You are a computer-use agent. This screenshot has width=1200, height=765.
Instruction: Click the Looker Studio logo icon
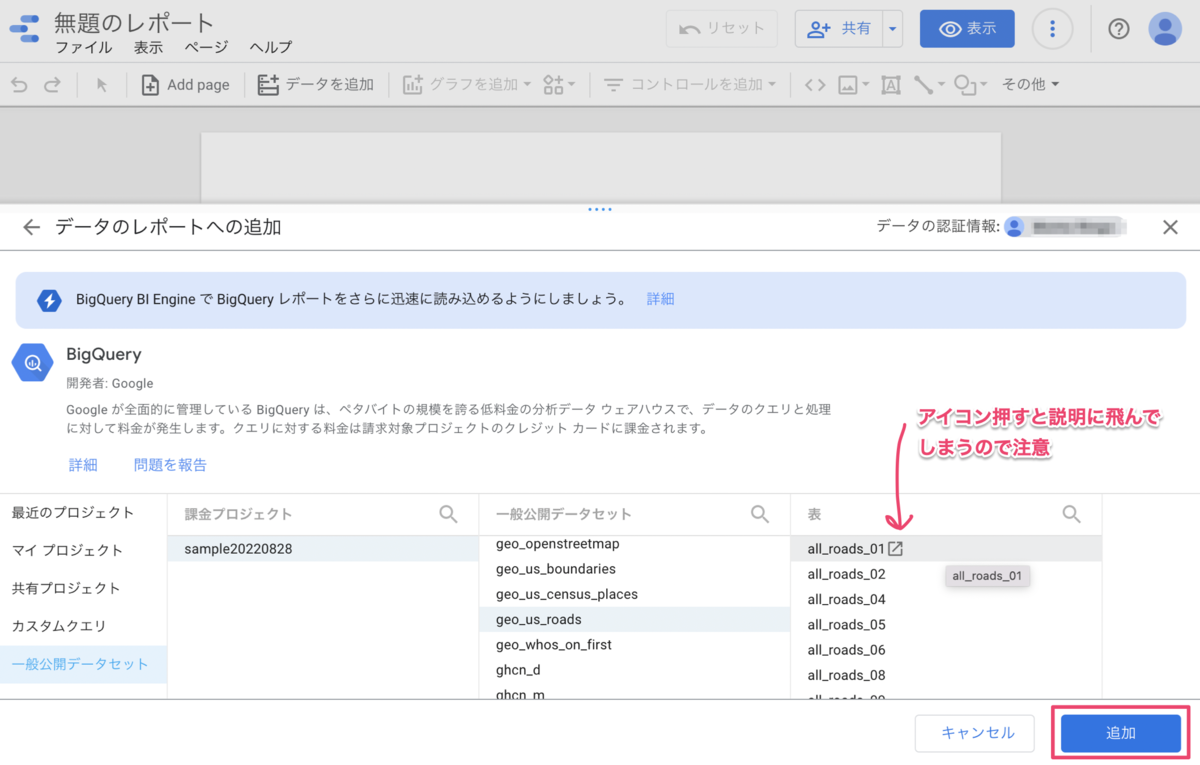click(x=24, y=28)
